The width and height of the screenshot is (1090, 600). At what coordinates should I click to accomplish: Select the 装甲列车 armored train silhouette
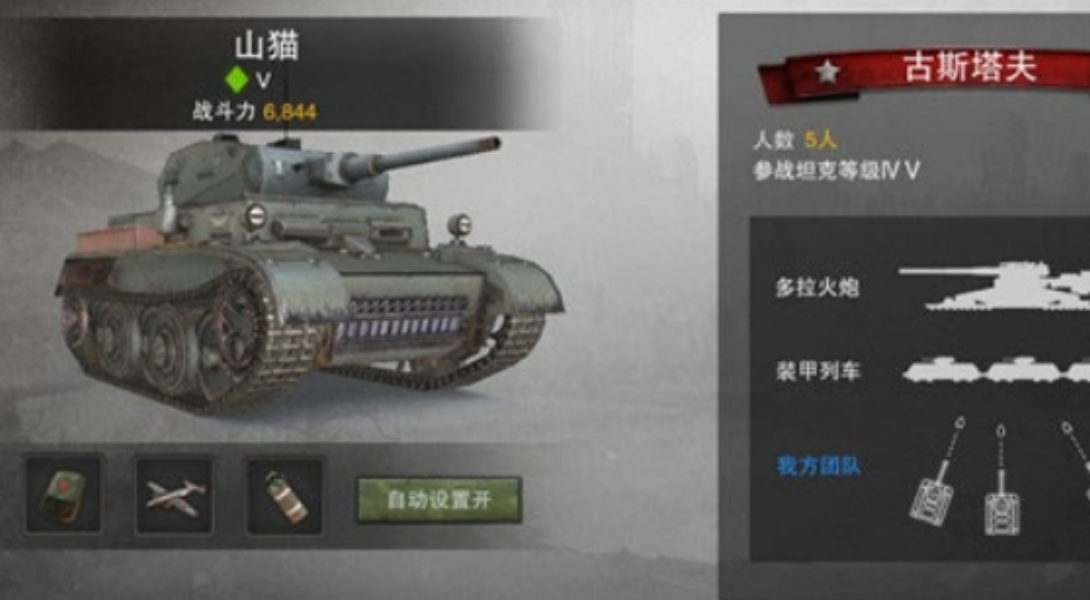(x=996, y=371)
